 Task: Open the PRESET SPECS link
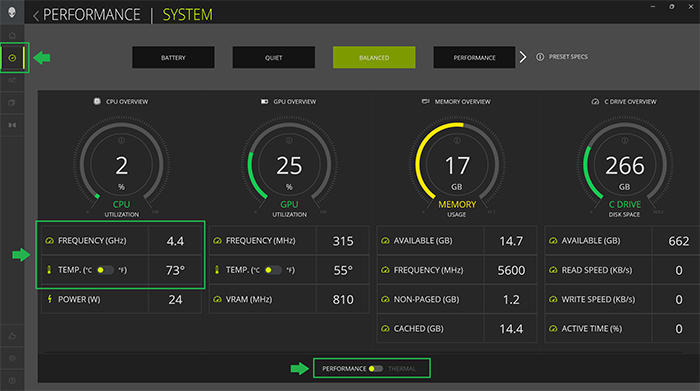[568, 57]
